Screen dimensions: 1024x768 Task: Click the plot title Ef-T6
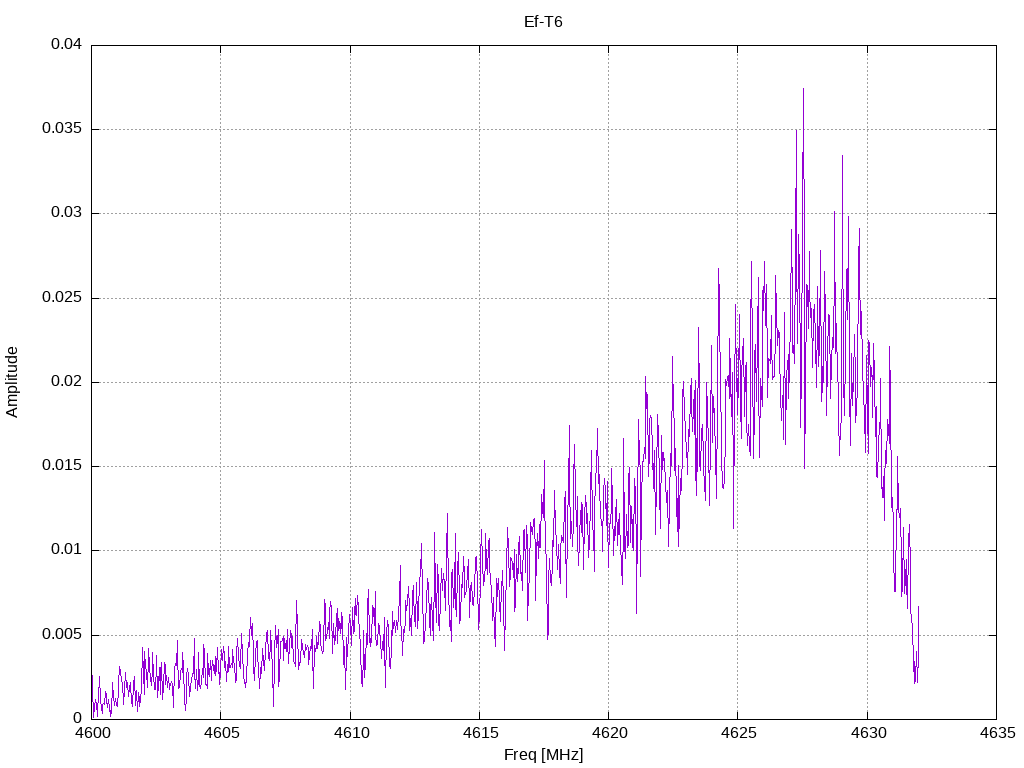(x=543, y=22)
